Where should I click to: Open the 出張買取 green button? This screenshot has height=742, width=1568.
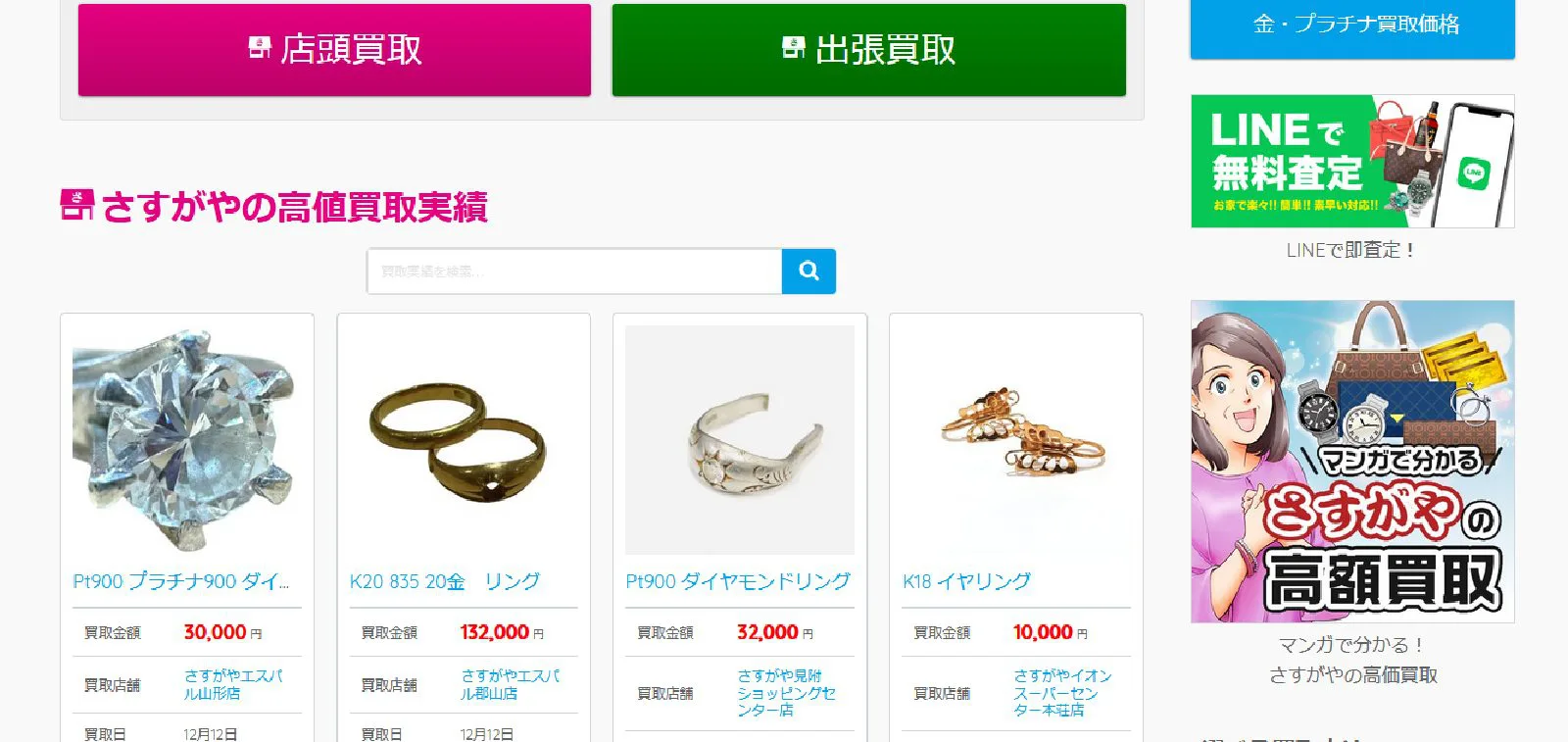click(x=868, y=50)
